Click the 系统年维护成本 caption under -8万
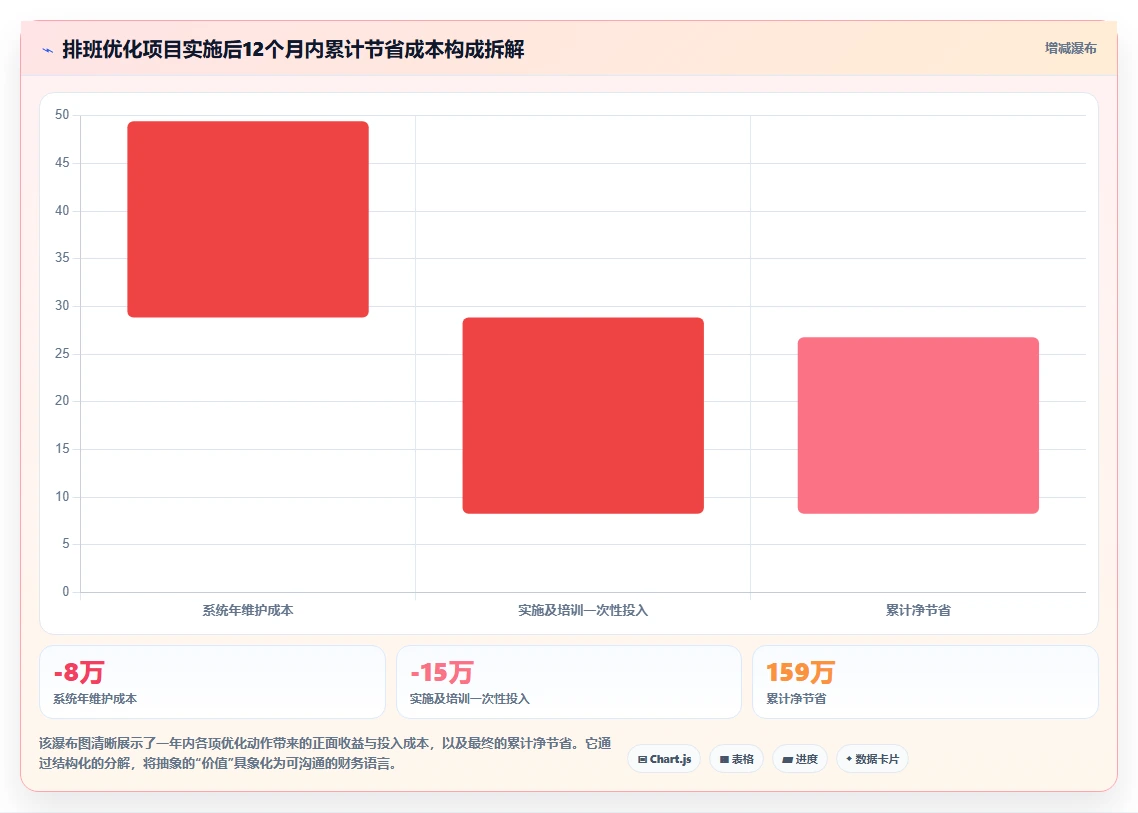The width and height of the screenshot is (1138, 813). (x=95, y=699)
